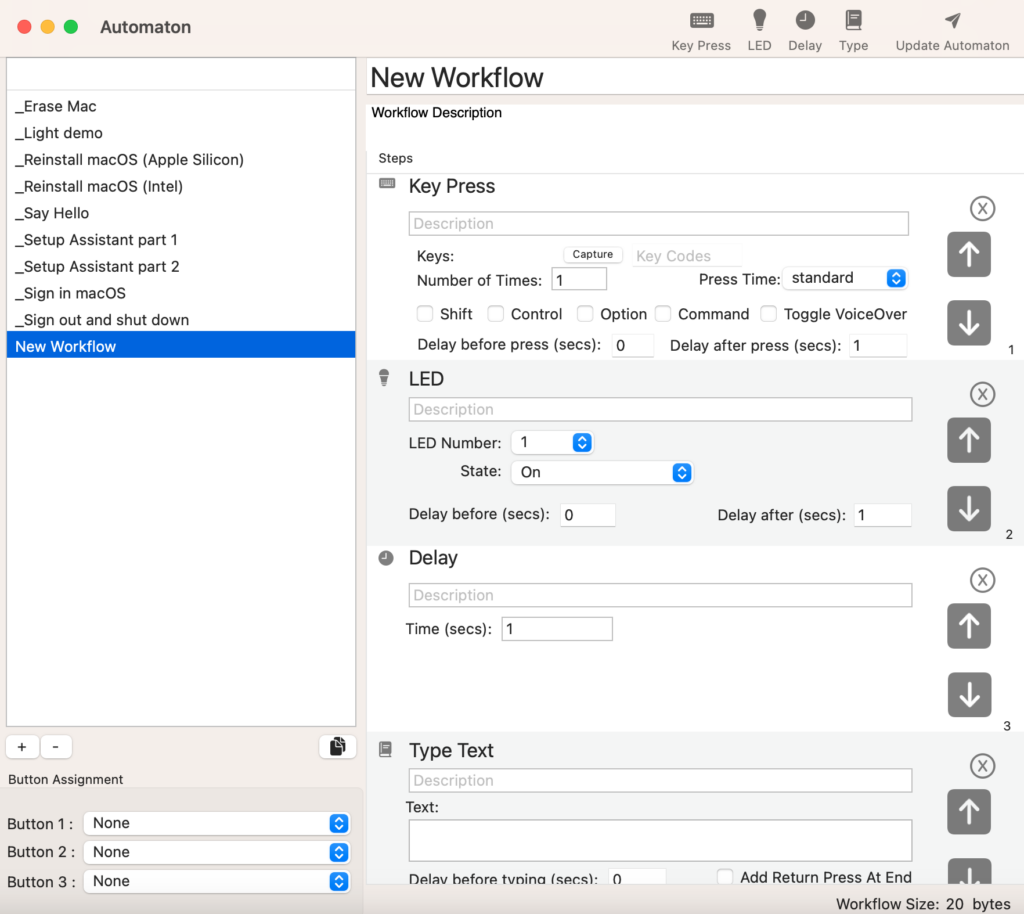Duplicate selected workflow with copy icon
1024x914 pixels.
pyautogui.click(x=338, y=746)
